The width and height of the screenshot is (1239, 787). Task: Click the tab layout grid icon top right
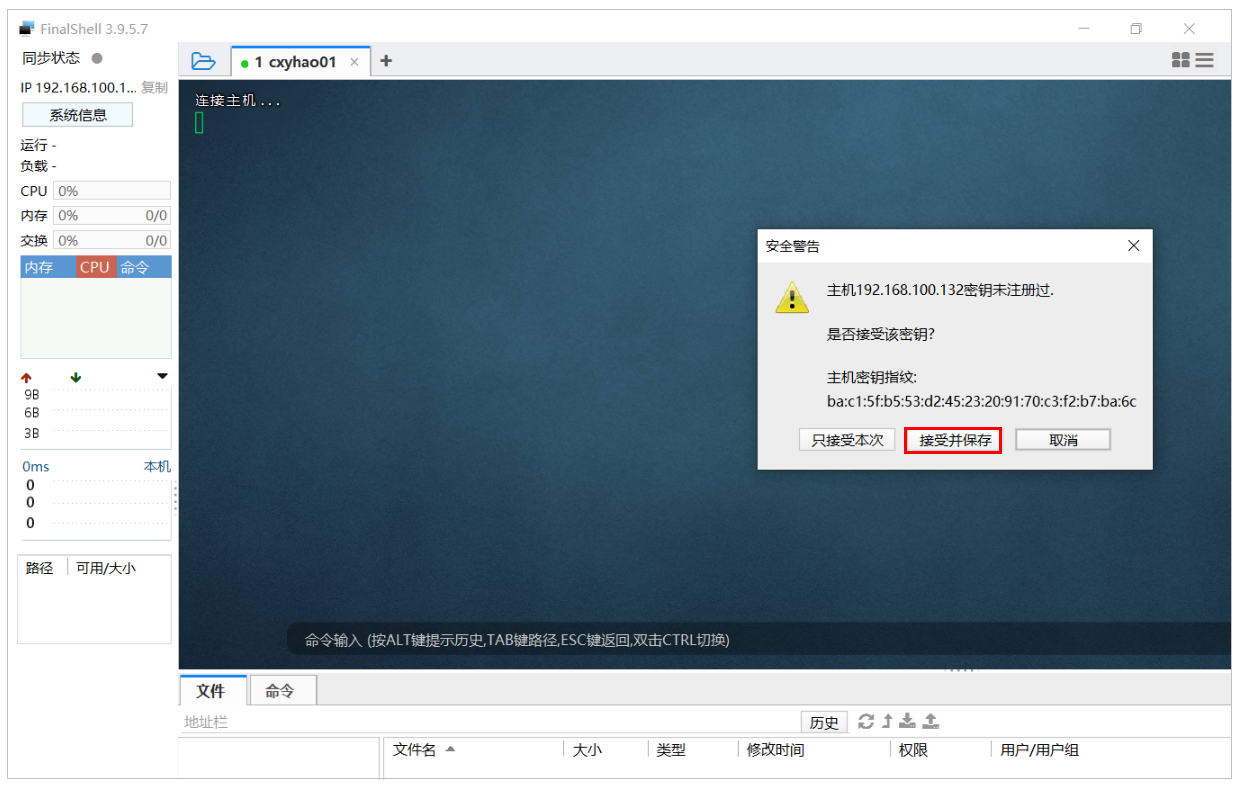pos(1181,60)
